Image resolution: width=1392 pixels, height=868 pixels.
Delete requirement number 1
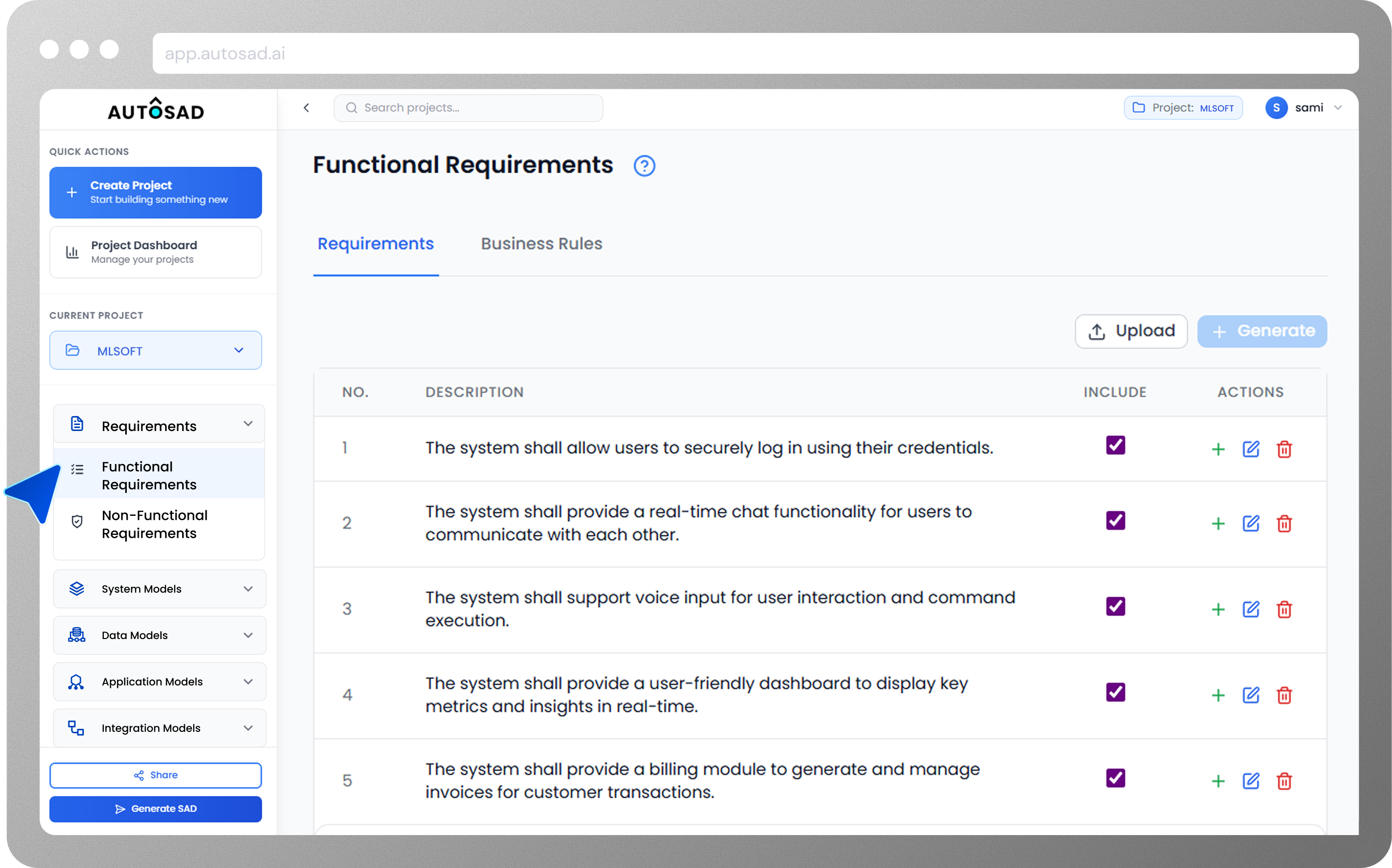point(1284,449)
